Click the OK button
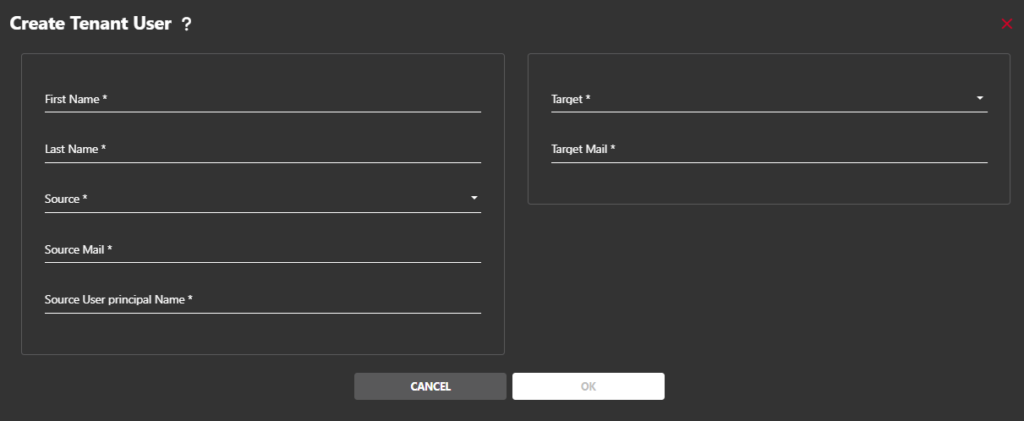 pos(588,386)
